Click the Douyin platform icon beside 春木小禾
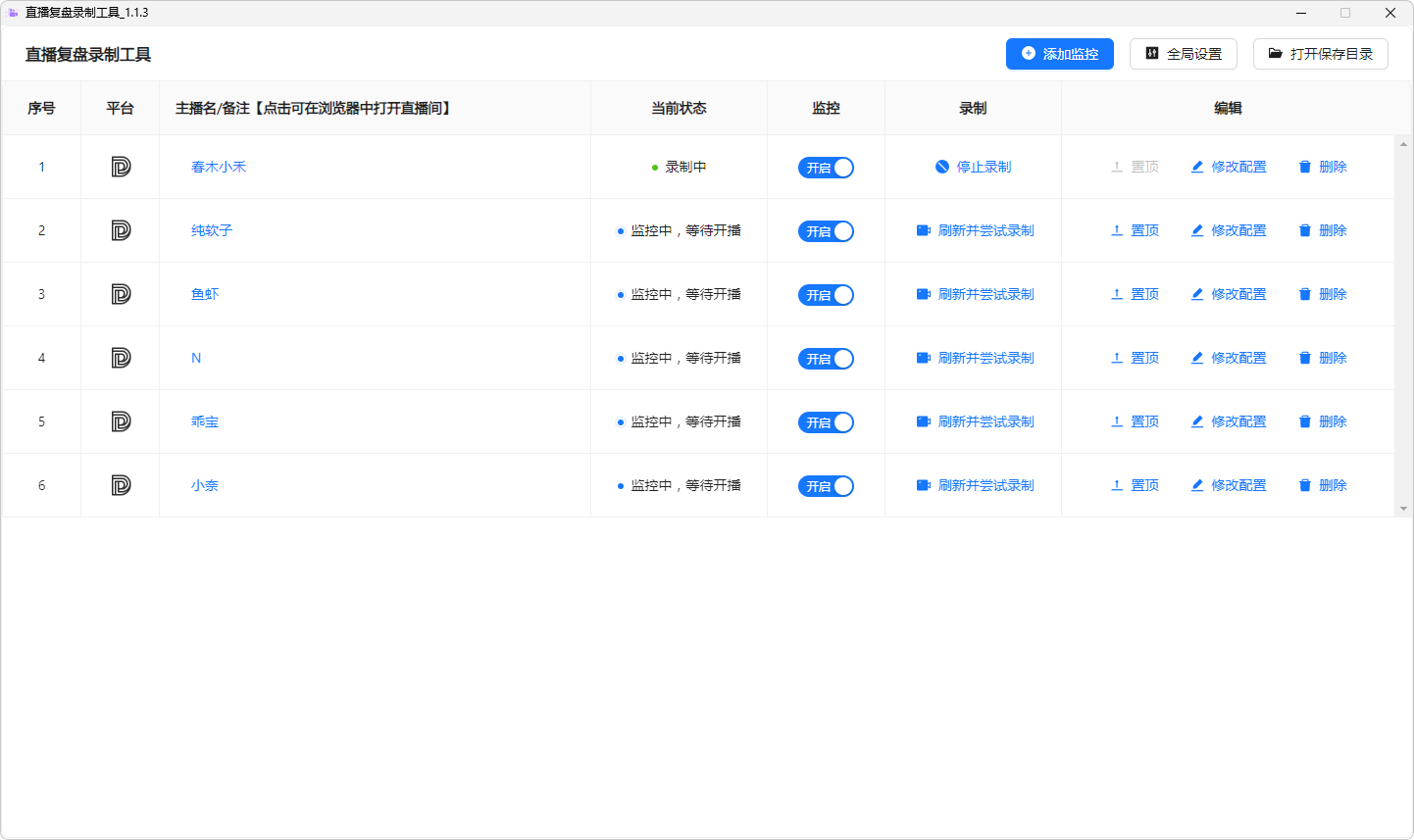The image size is (1414, 840). pyautogui.click(x=119, y=167)
